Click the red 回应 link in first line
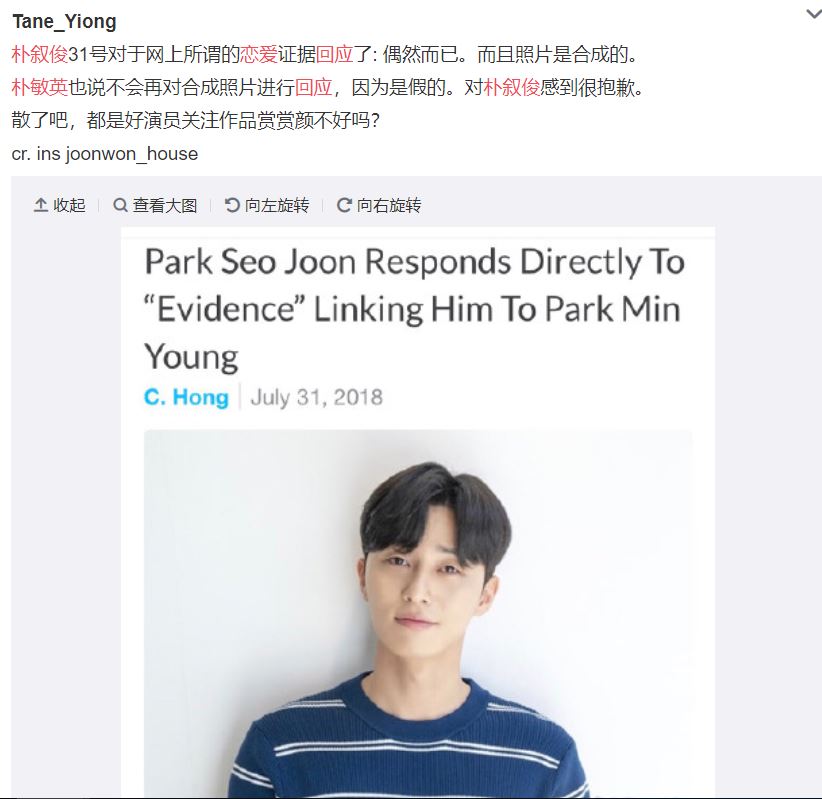822x799 pixels. 334,55
